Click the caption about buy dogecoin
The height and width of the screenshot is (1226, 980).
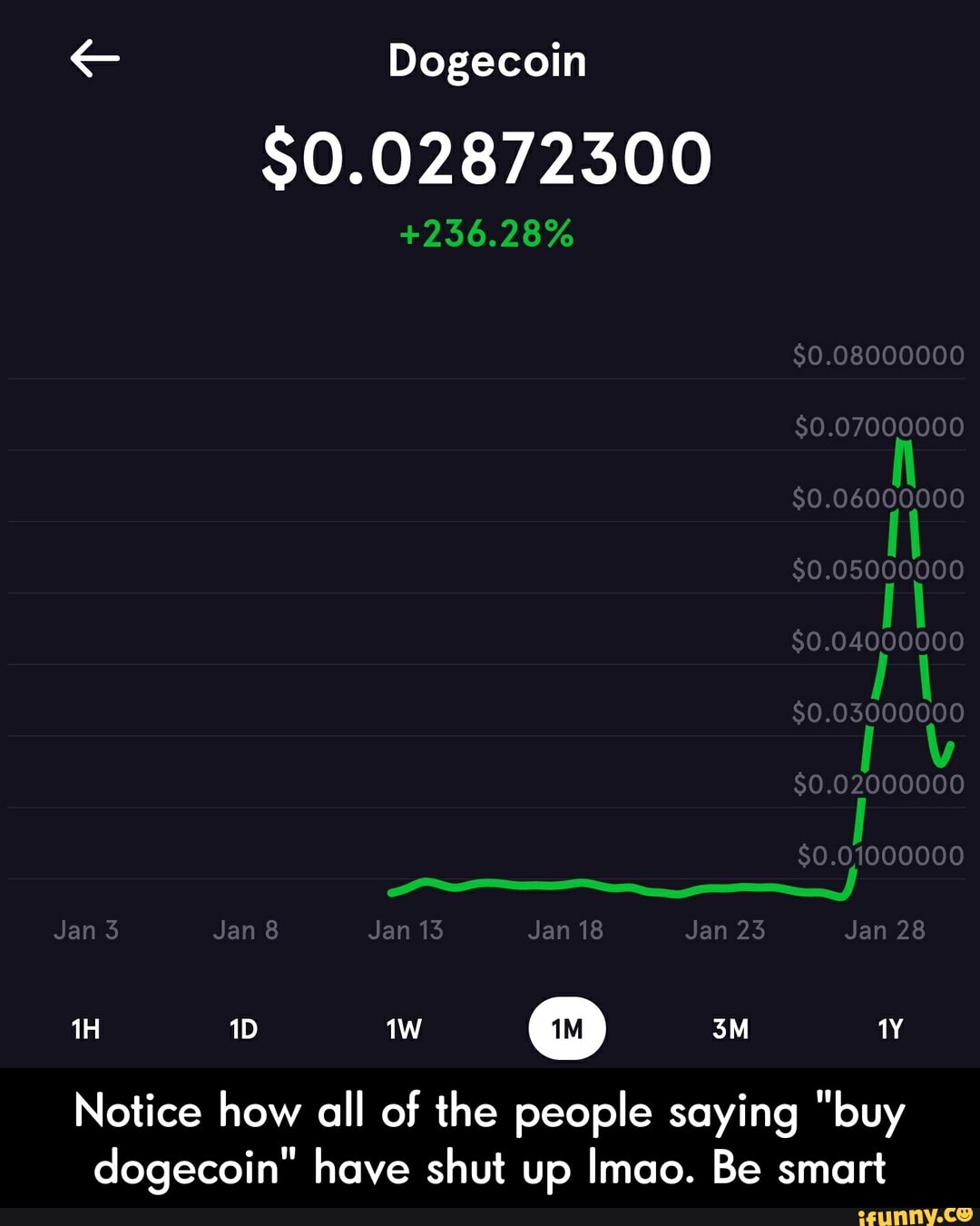(490, 1139)
